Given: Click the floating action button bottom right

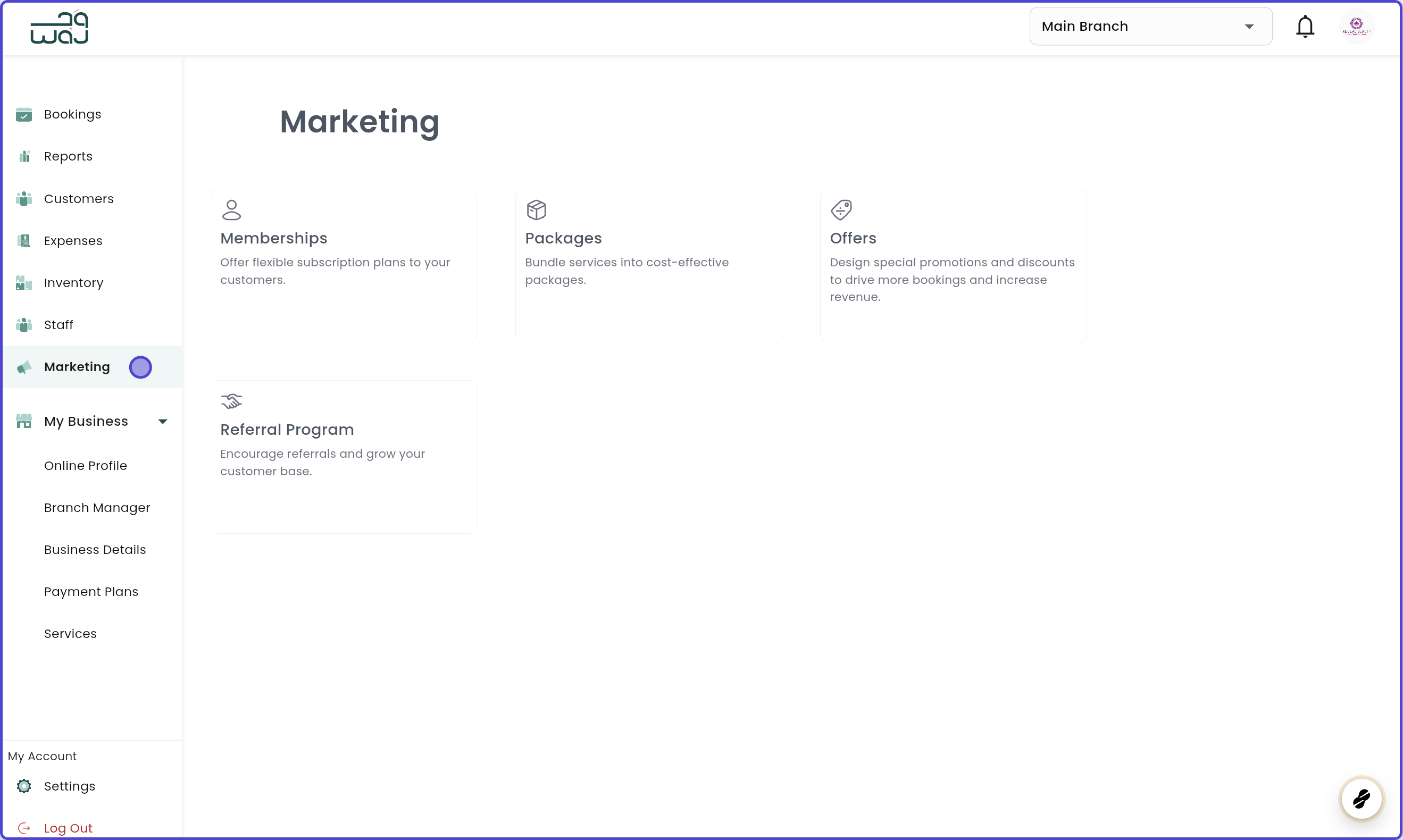Looking at the screenshot, I should pos(1361,799).
